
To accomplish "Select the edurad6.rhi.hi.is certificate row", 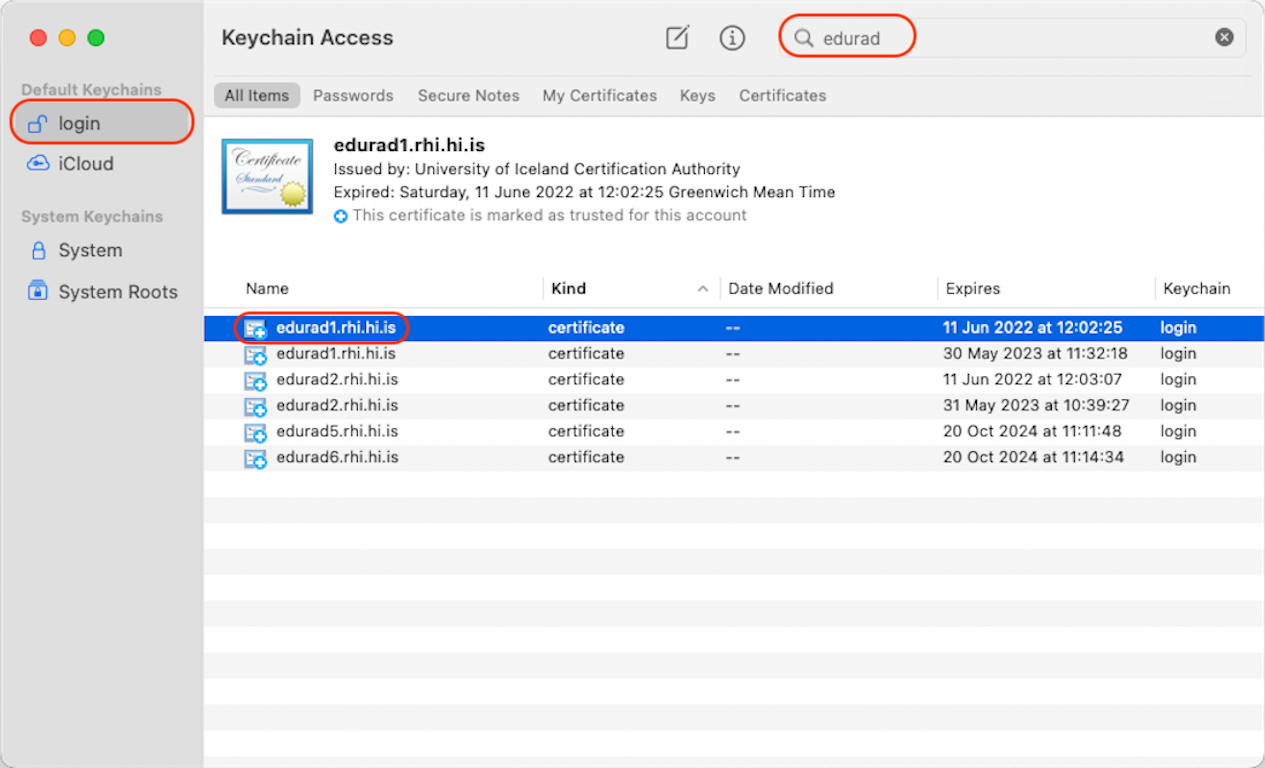I will (x=734, y=458).
